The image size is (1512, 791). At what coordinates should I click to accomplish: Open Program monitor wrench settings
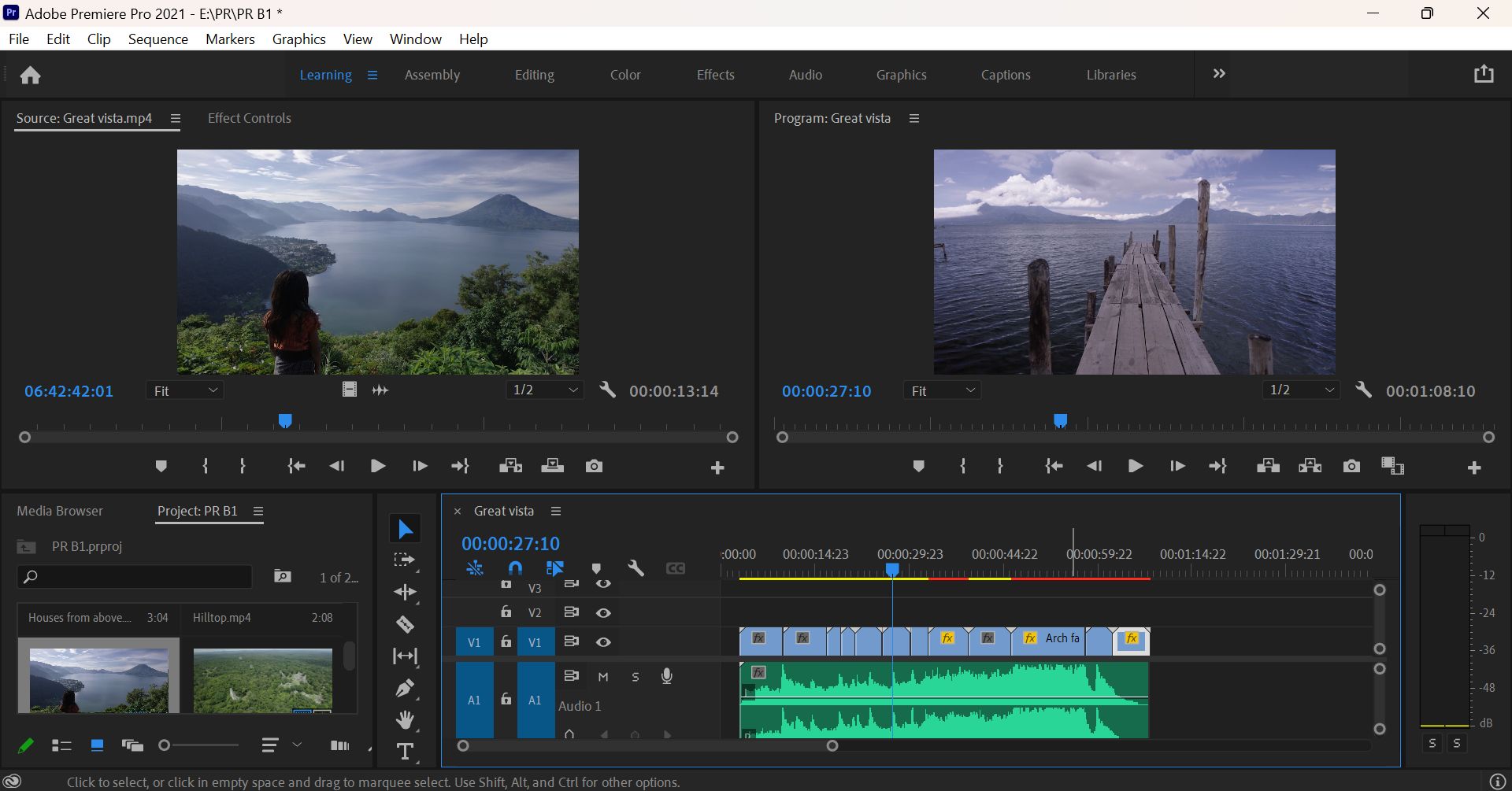(1363, 390)
